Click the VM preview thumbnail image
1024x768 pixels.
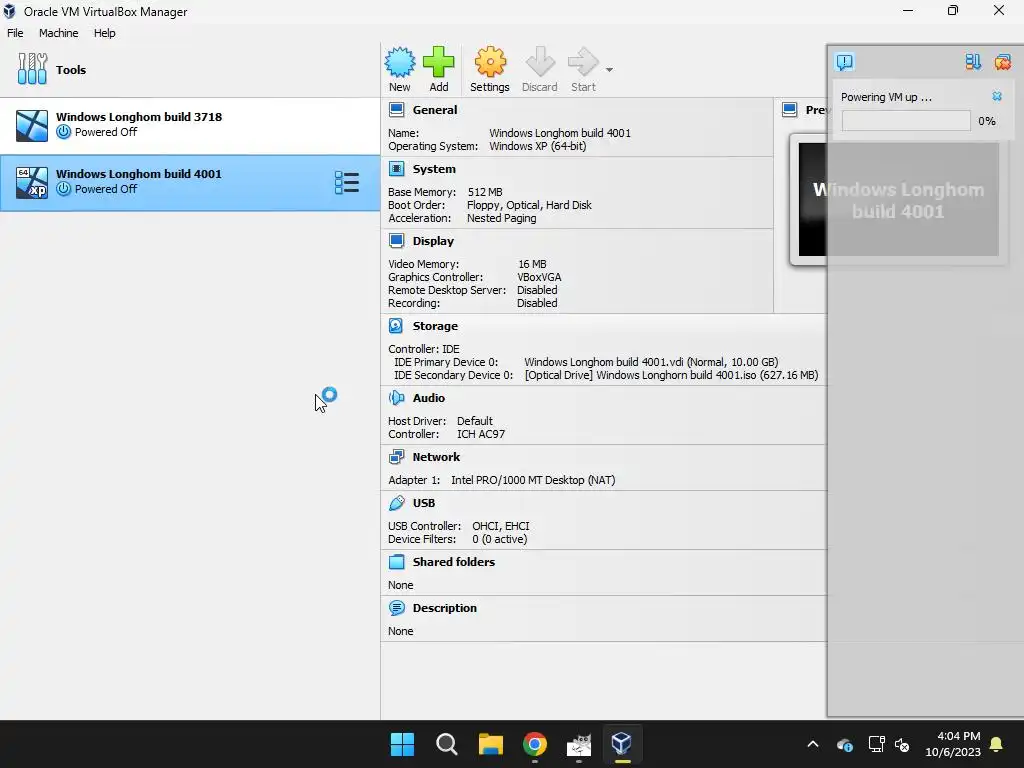(898, 199)
